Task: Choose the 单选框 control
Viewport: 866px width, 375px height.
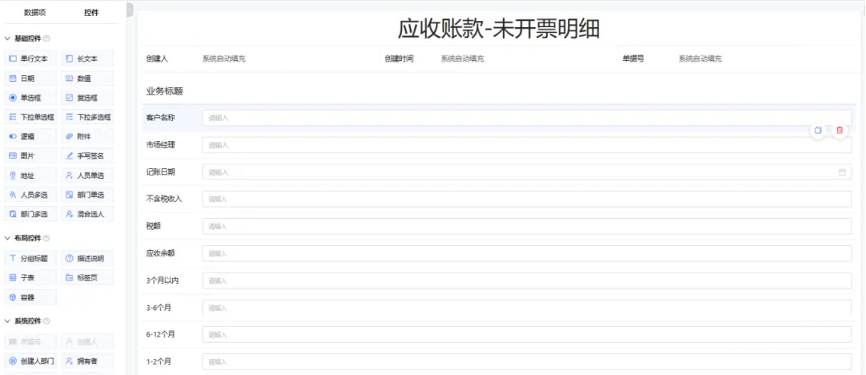Action: pos(30,98)
